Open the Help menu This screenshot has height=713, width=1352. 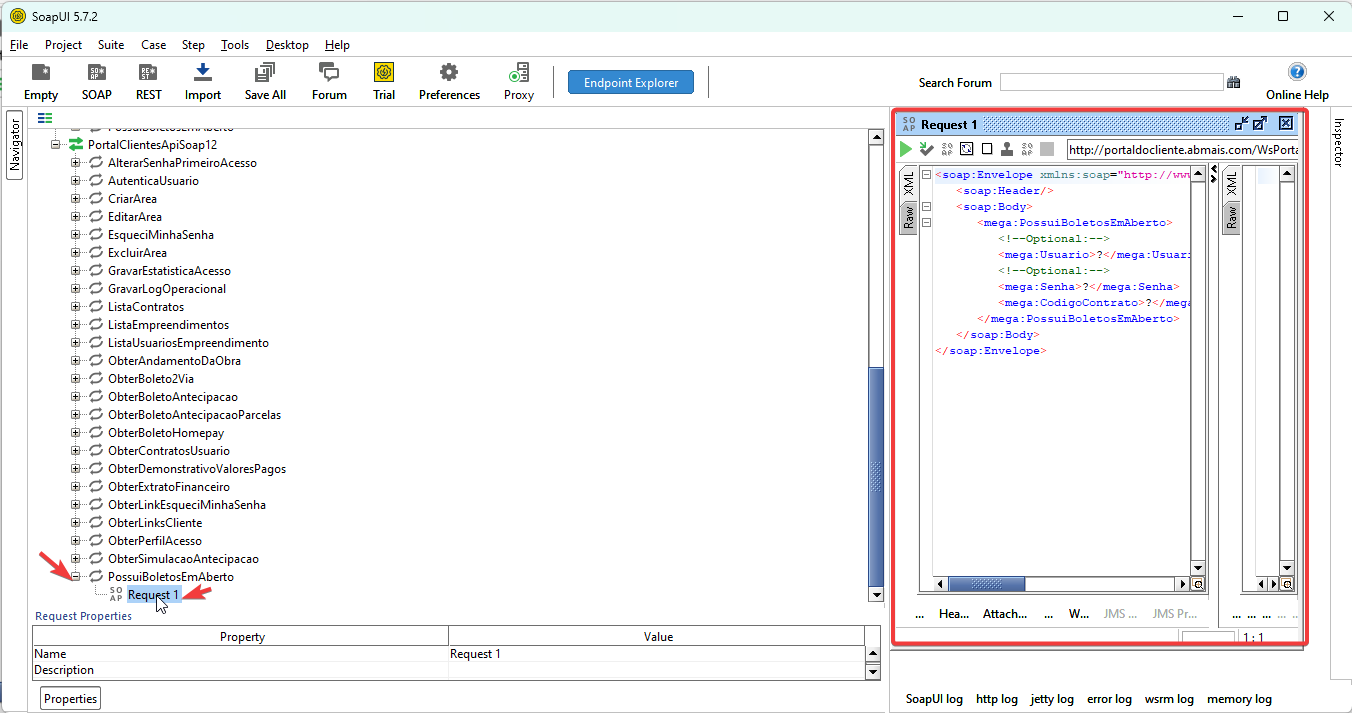[x=337, y=45]
